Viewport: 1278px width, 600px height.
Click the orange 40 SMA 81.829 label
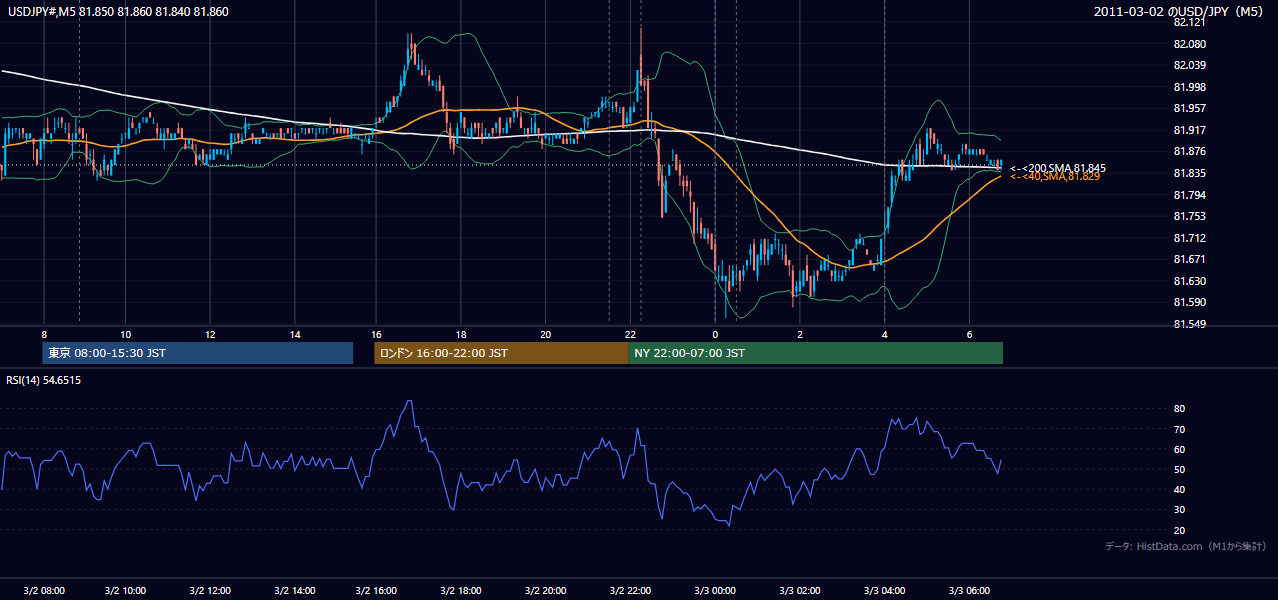coord(1055,177)
